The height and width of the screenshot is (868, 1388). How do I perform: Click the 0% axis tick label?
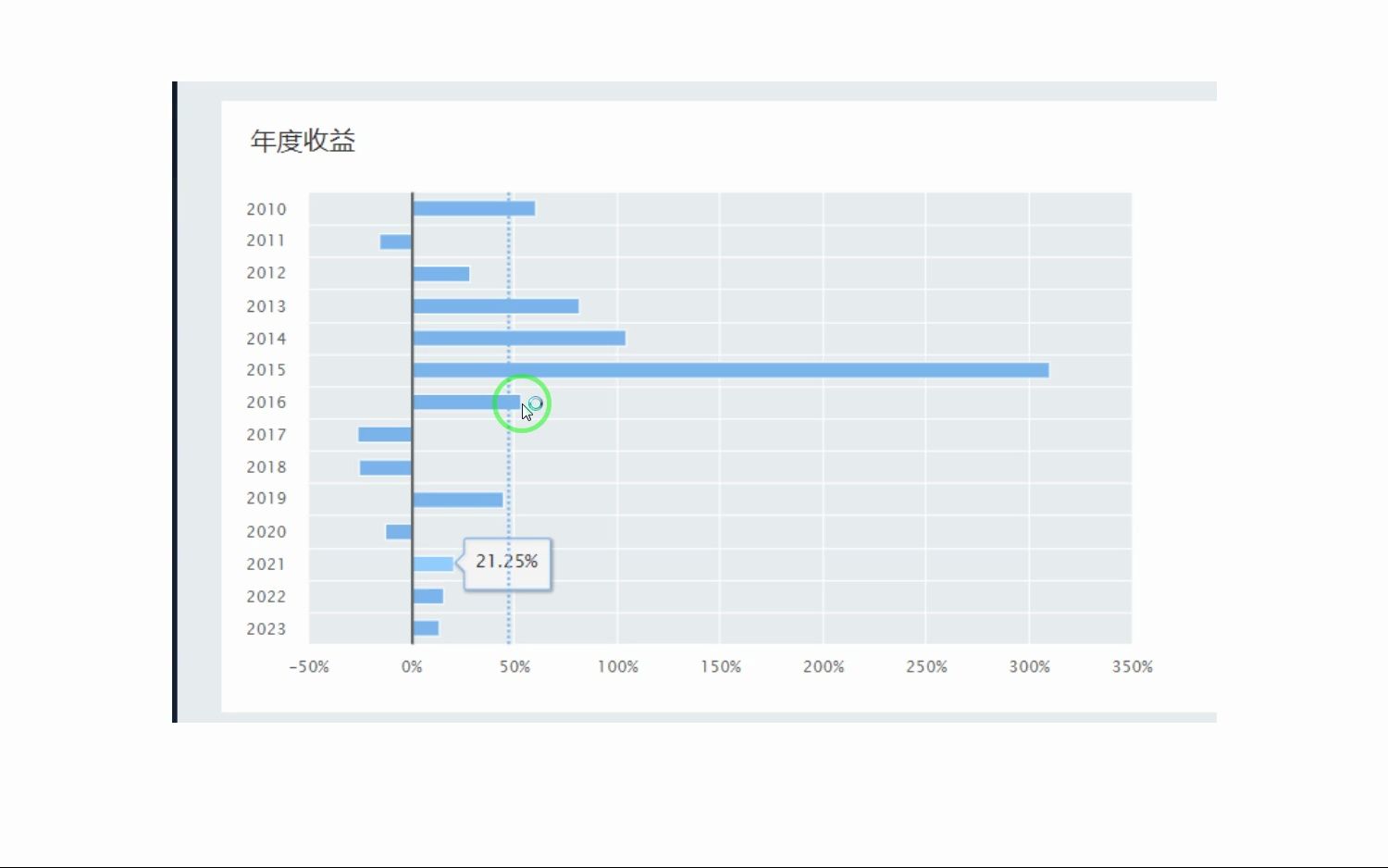coord(412,667)
